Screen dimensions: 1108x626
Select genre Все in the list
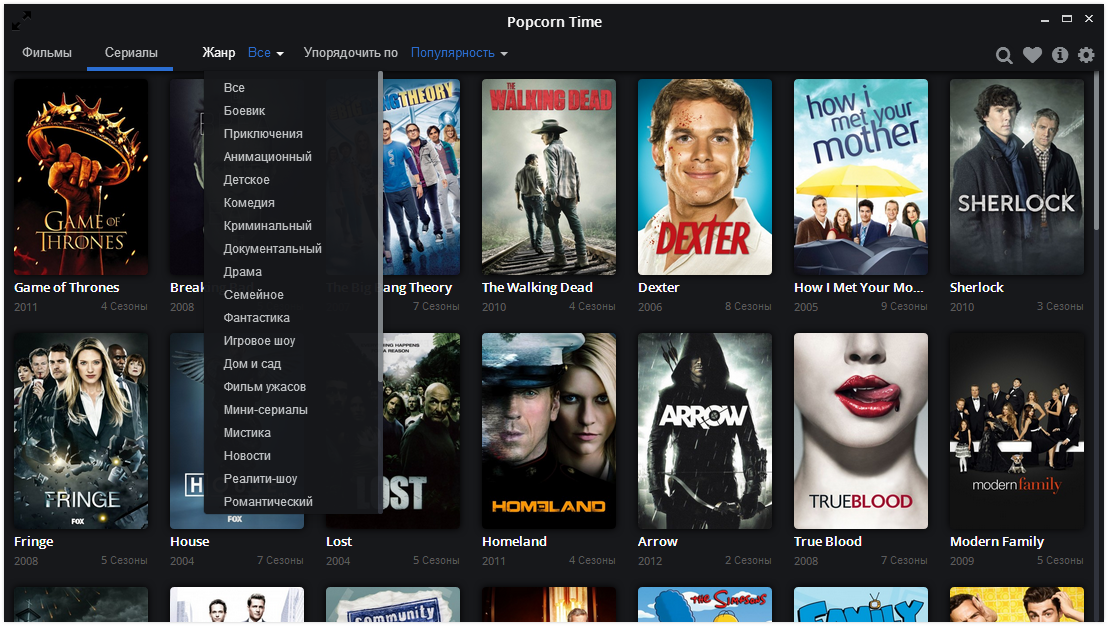click(x=234, y=88)
